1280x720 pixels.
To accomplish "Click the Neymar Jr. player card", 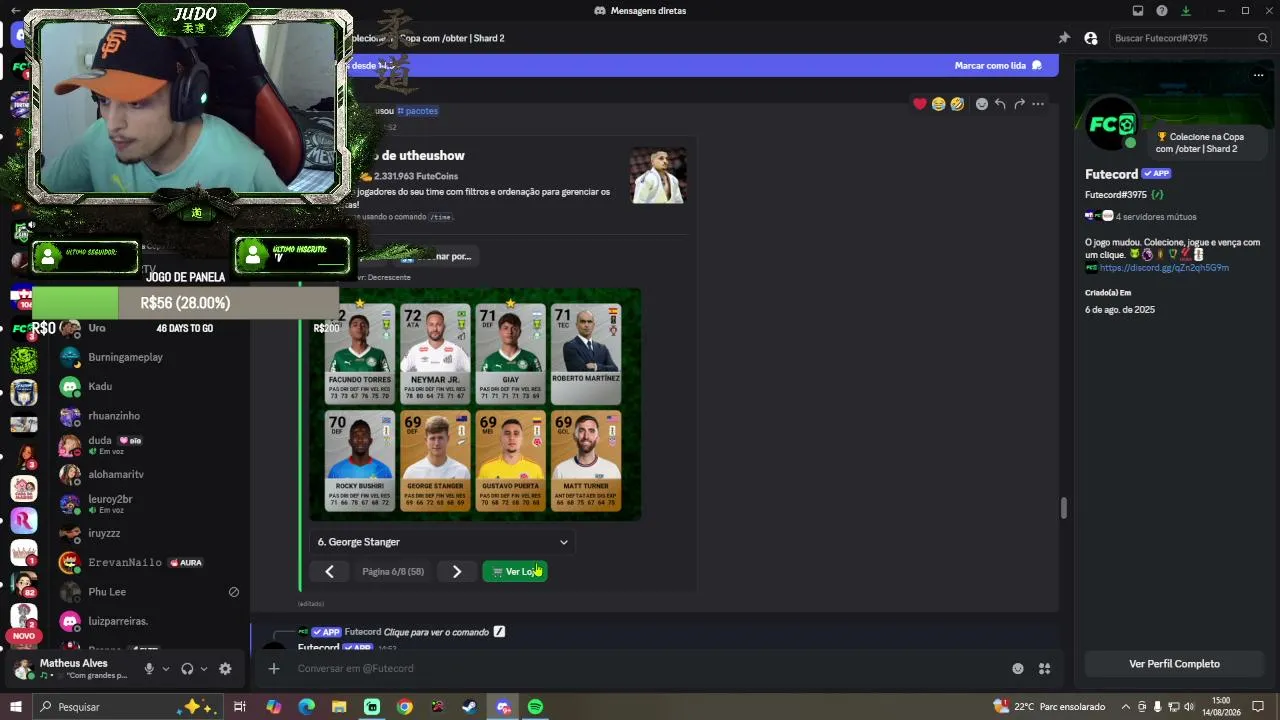I will [x=435, y=354].
